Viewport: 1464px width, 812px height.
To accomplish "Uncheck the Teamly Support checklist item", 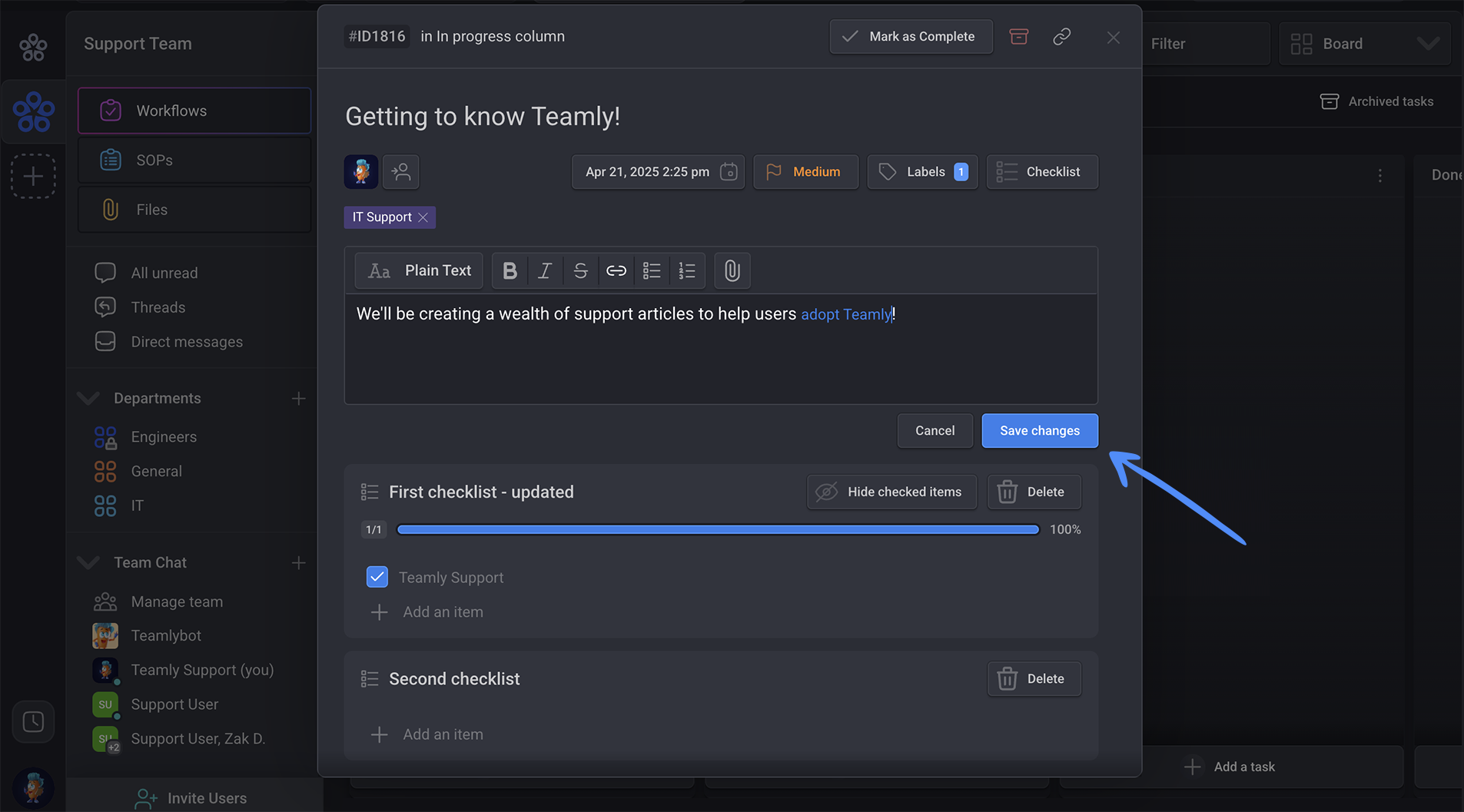I will click(377, 577).
